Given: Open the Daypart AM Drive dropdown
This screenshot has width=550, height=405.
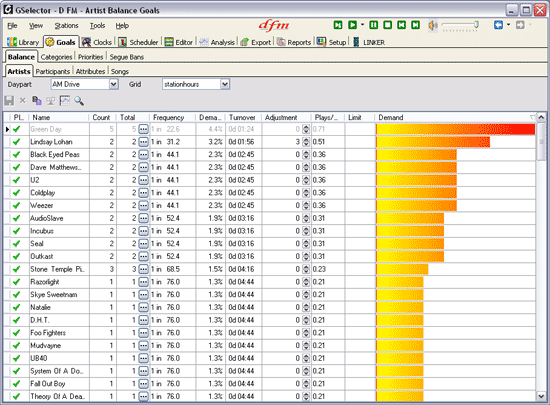Looking at the screenshot, I should click(x=113, y=84).
